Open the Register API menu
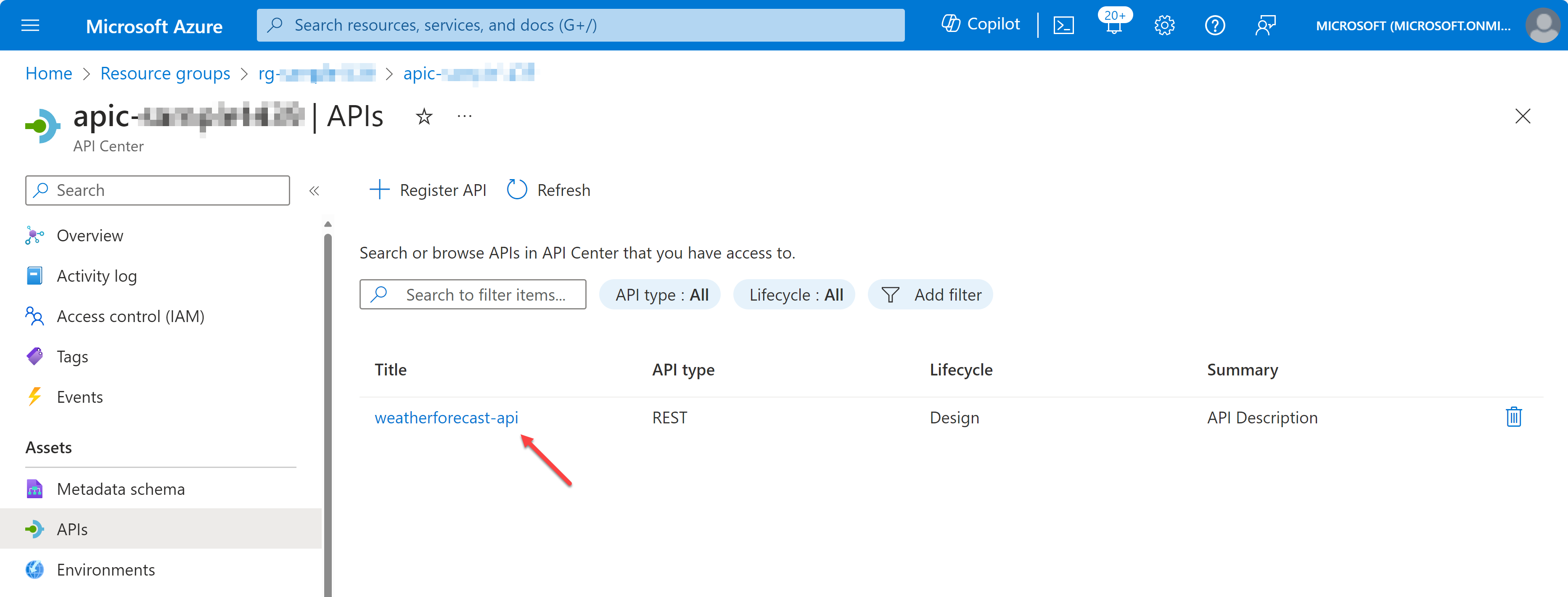This screenshot has width=1568, height=597. pos(432,190)
